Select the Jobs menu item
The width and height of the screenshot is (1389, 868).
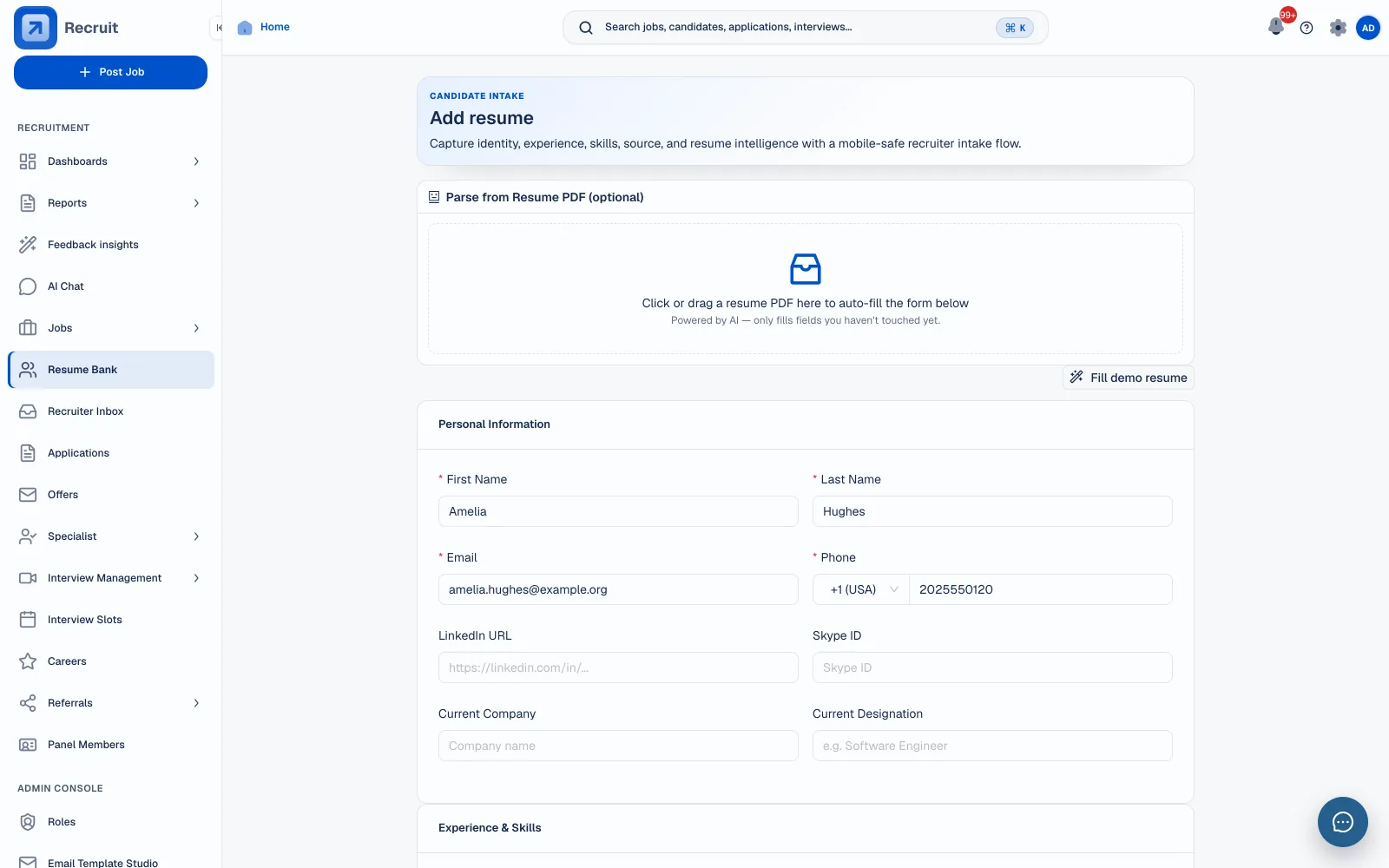[x=111, y=328]
